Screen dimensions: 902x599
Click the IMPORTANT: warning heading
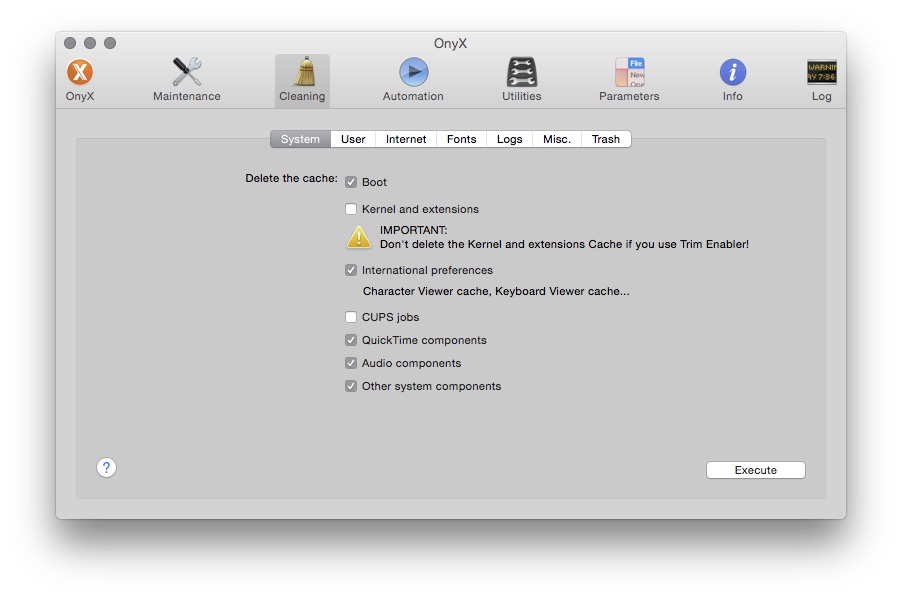414,230
